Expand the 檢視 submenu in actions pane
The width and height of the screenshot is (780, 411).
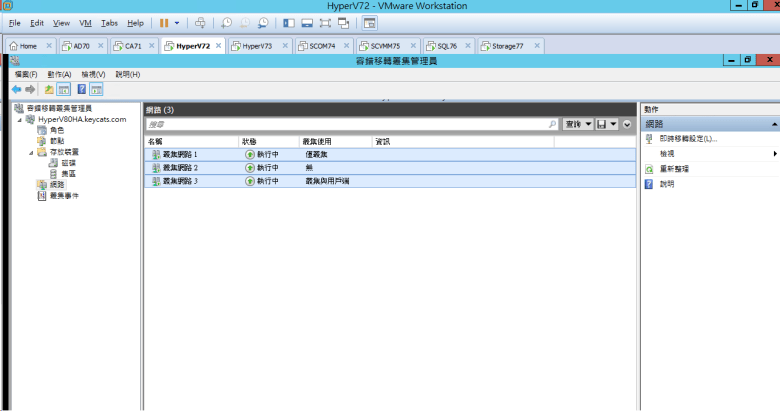point(775,154)
